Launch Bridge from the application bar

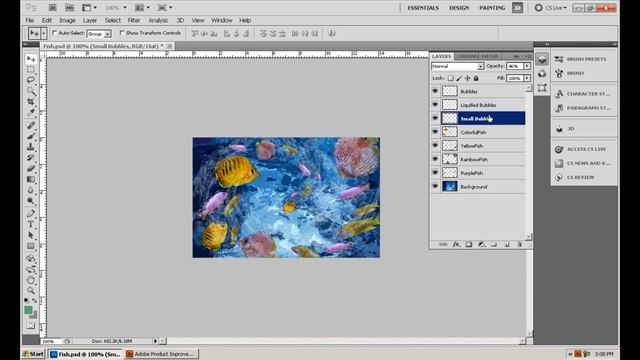[52, 7]
